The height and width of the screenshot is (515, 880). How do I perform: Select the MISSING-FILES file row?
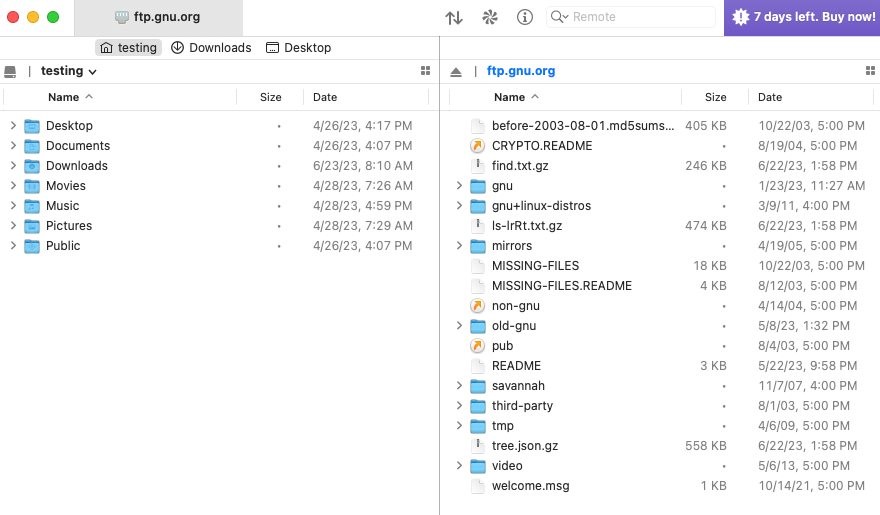point(661,266)
